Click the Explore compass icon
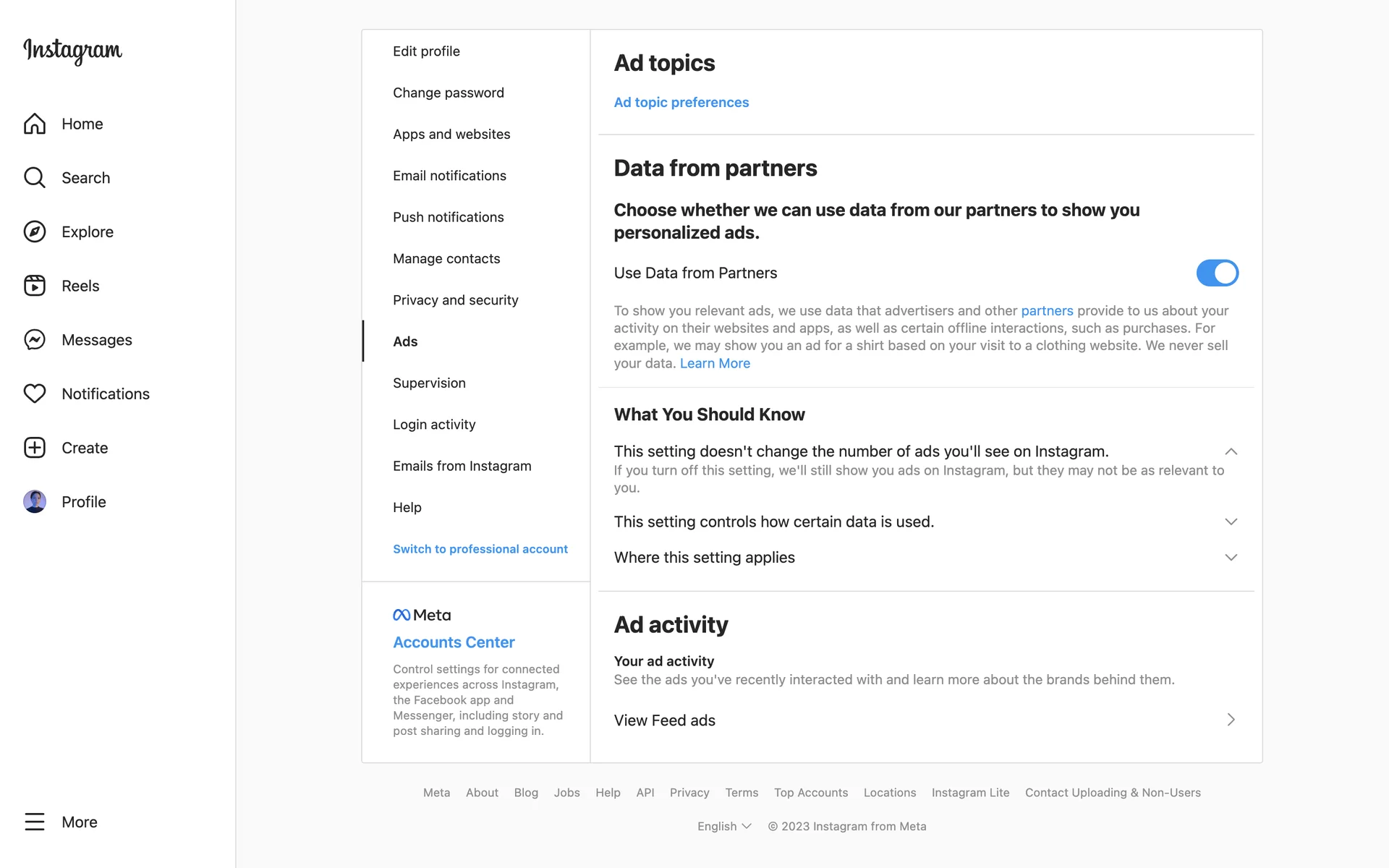Image resolution: width=1389 pixels, height=868 pixels. [x=35, y=231]
